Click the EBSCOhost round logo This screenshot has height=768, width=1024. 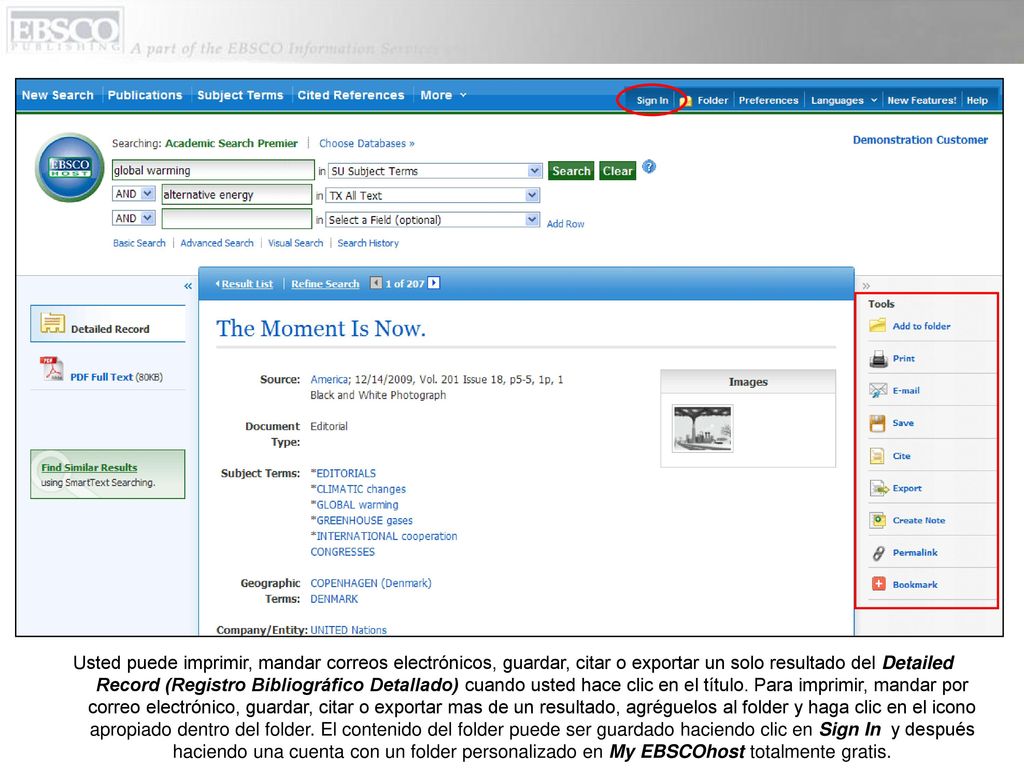click(69, 167)
